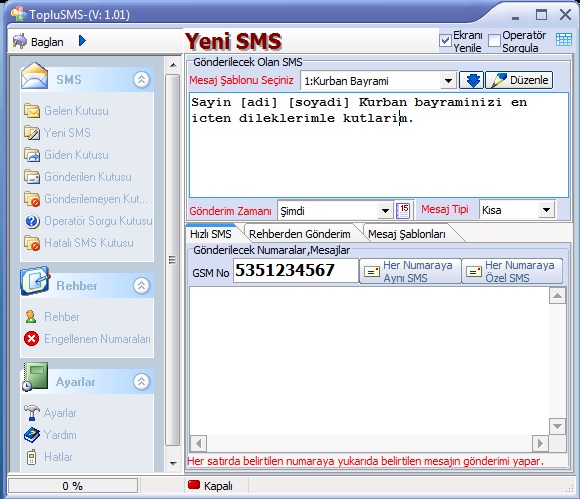Image resolution: width=580 pixels, height=499 pixels.
Task: Click the GSM No input field
Action: 296,270
